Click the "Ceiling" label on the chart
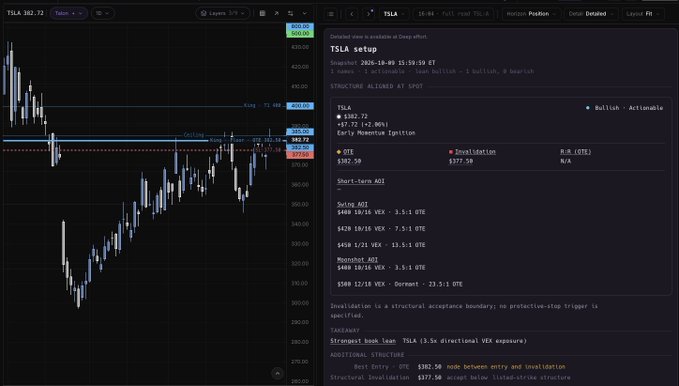Screen dimensions: 679x386 194,135
